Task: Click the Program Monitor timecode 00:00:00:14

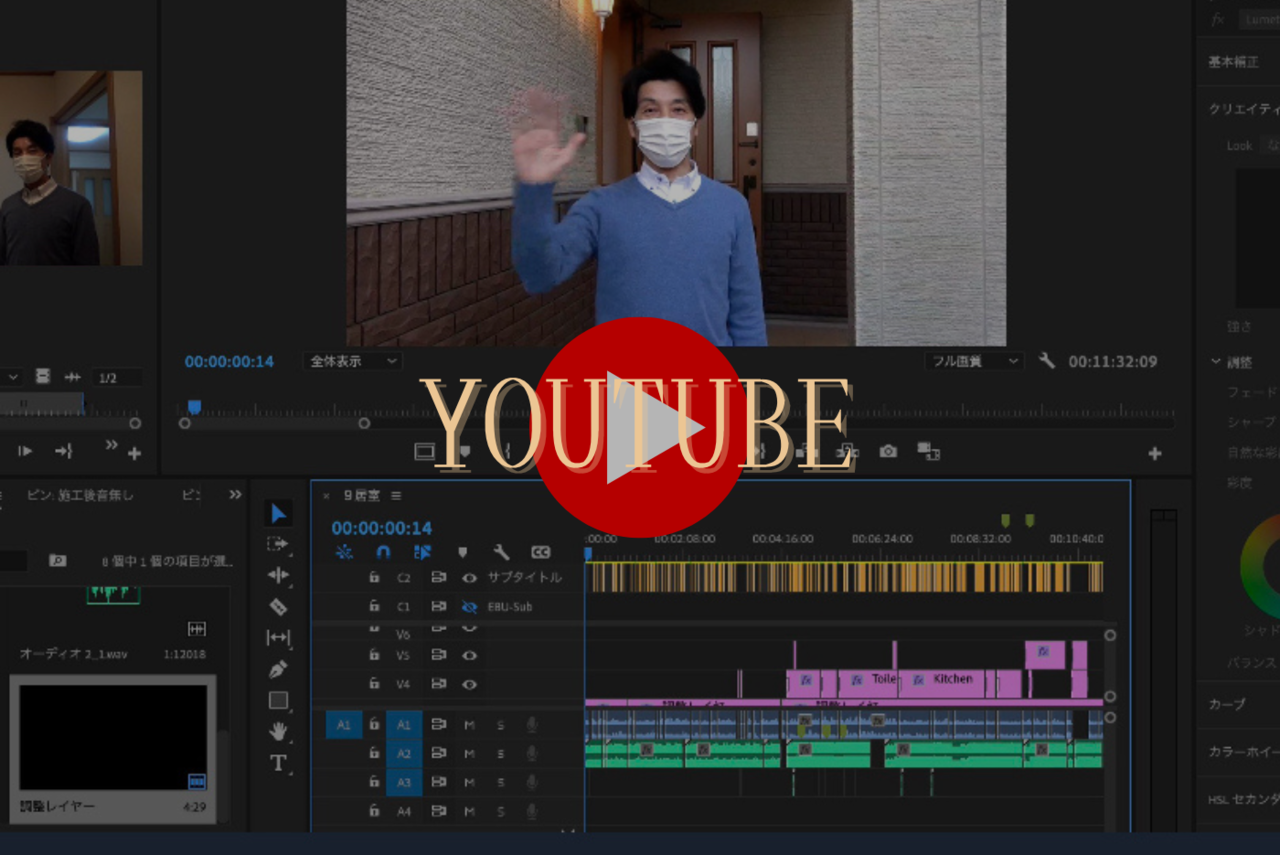Action: point(229,361)
